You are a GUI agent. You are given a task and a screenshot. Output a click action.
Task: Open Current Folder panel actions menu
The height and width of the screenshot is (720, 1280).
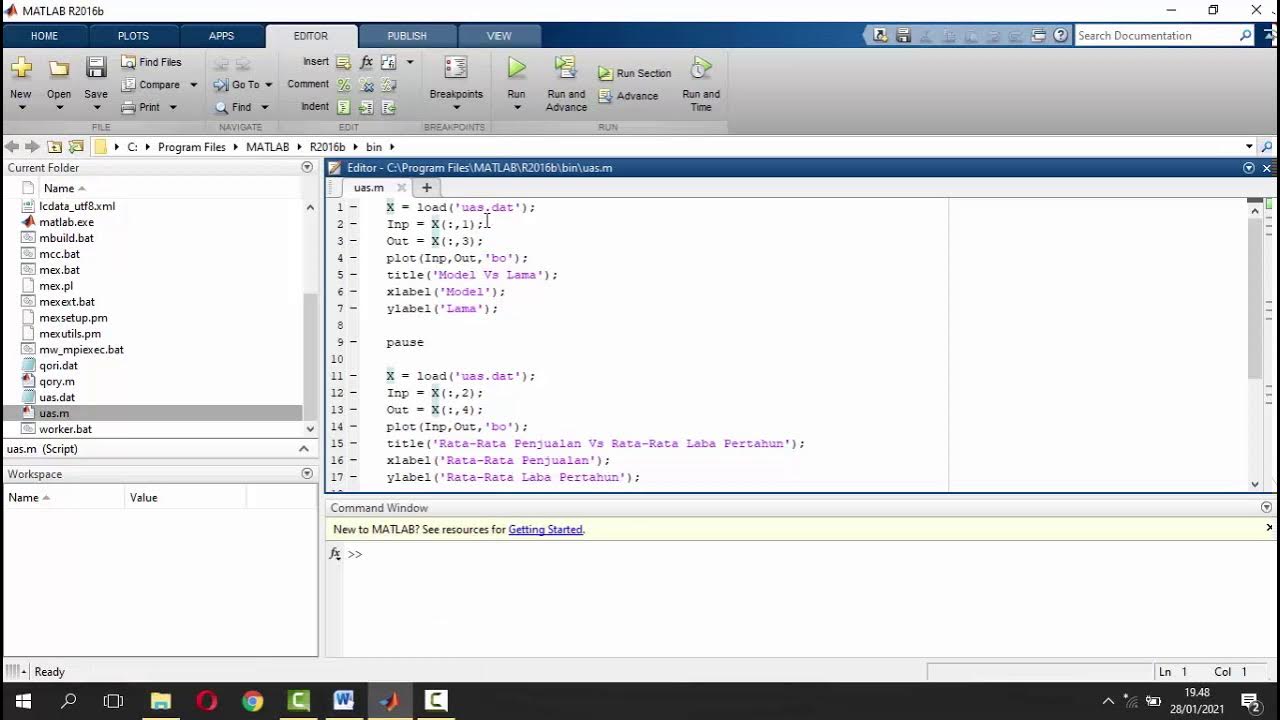click(x=307, y=168)
